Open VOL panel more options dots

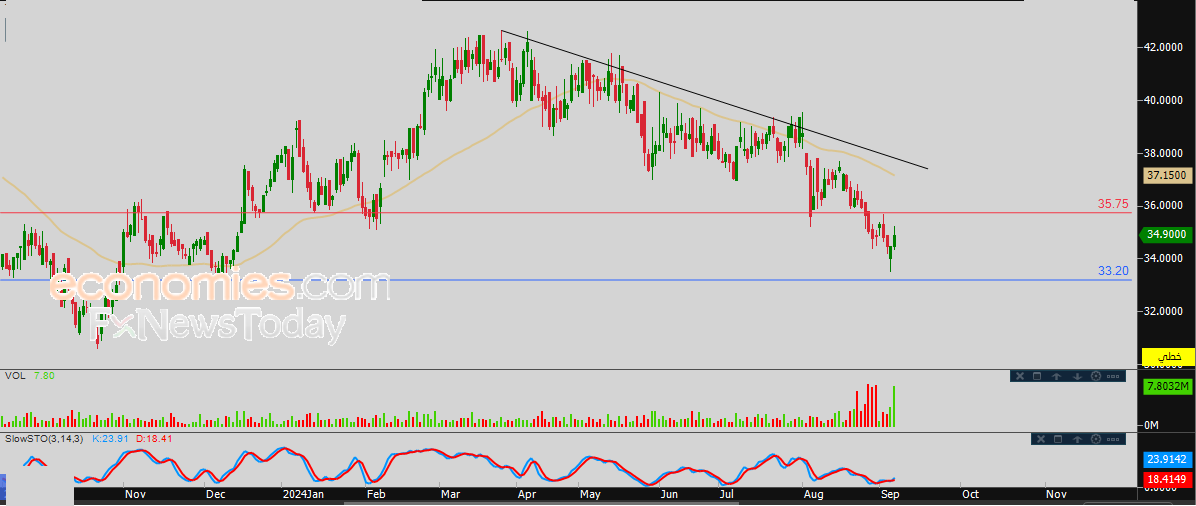(1113, 376)
